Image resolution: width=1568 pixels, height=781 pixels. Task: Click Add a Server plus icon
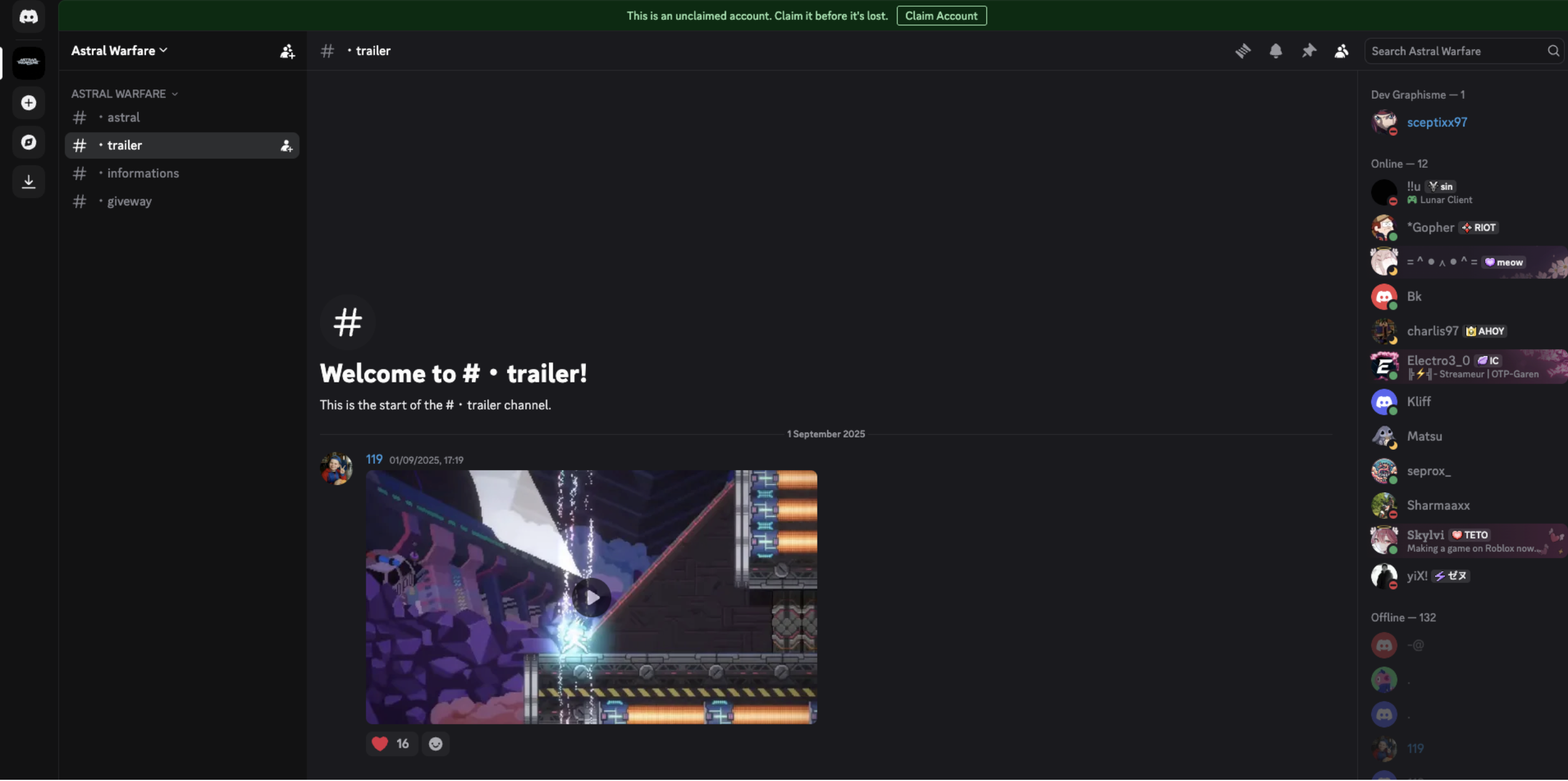[x=28, y=103]
